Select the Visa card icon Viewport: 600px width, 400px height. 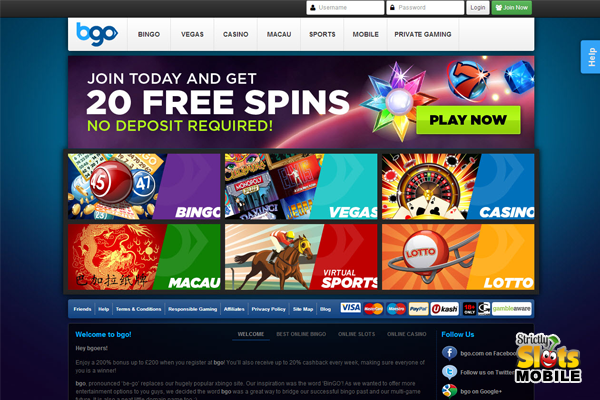click(351, 308)
